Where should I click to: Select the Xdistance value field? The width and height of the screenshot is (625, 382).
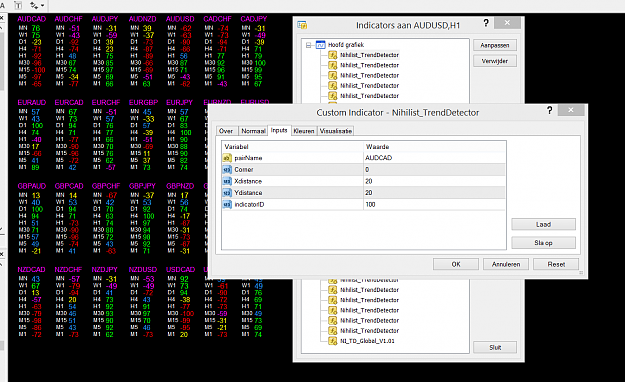click(x=434, y=181)
